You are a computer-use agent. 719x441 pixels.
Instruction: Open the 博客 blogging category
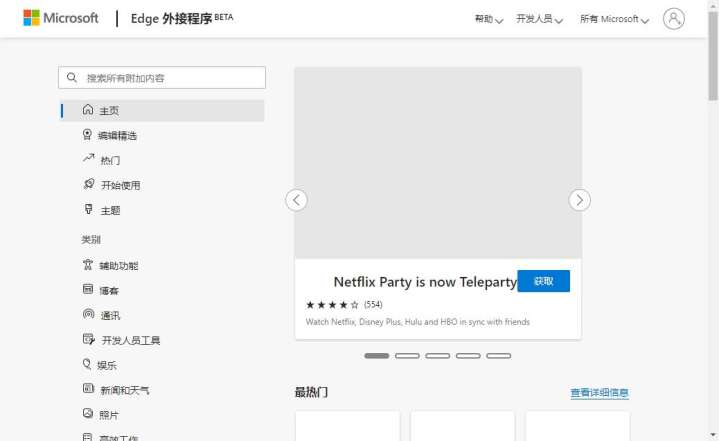tap(109, 290)
